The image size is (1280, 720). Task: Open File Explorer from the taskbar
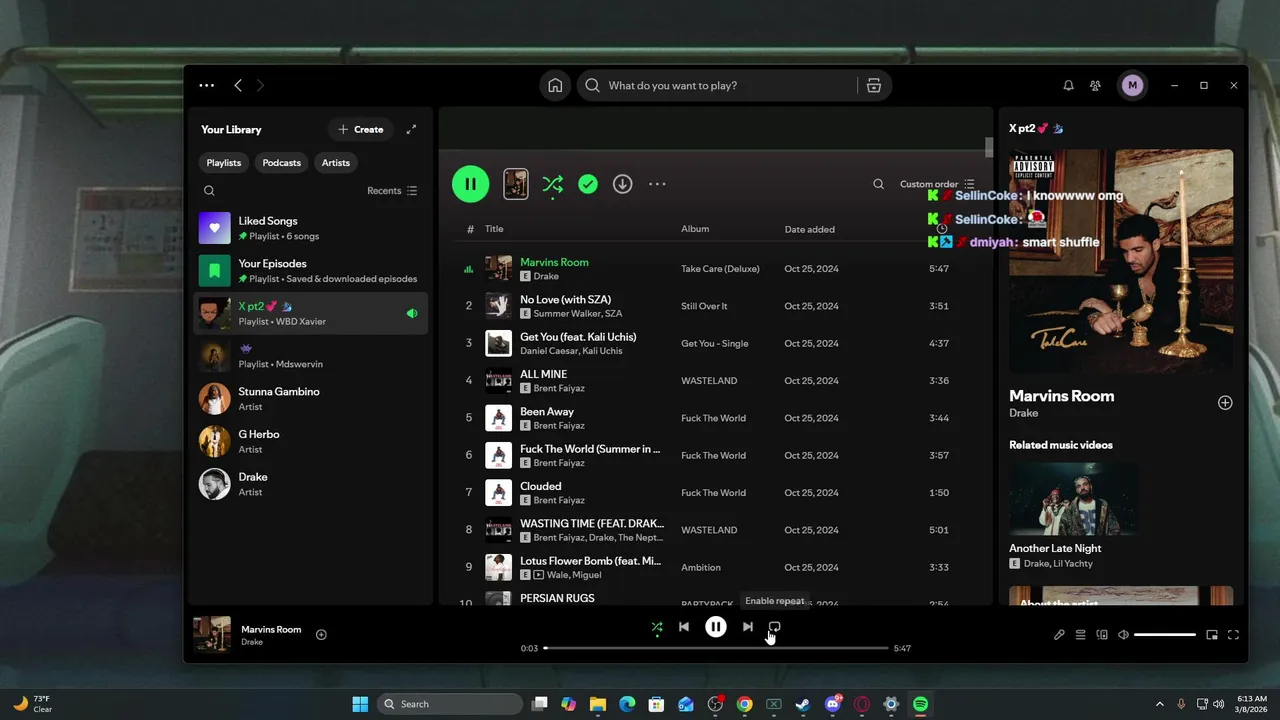[x=598, y=704]
